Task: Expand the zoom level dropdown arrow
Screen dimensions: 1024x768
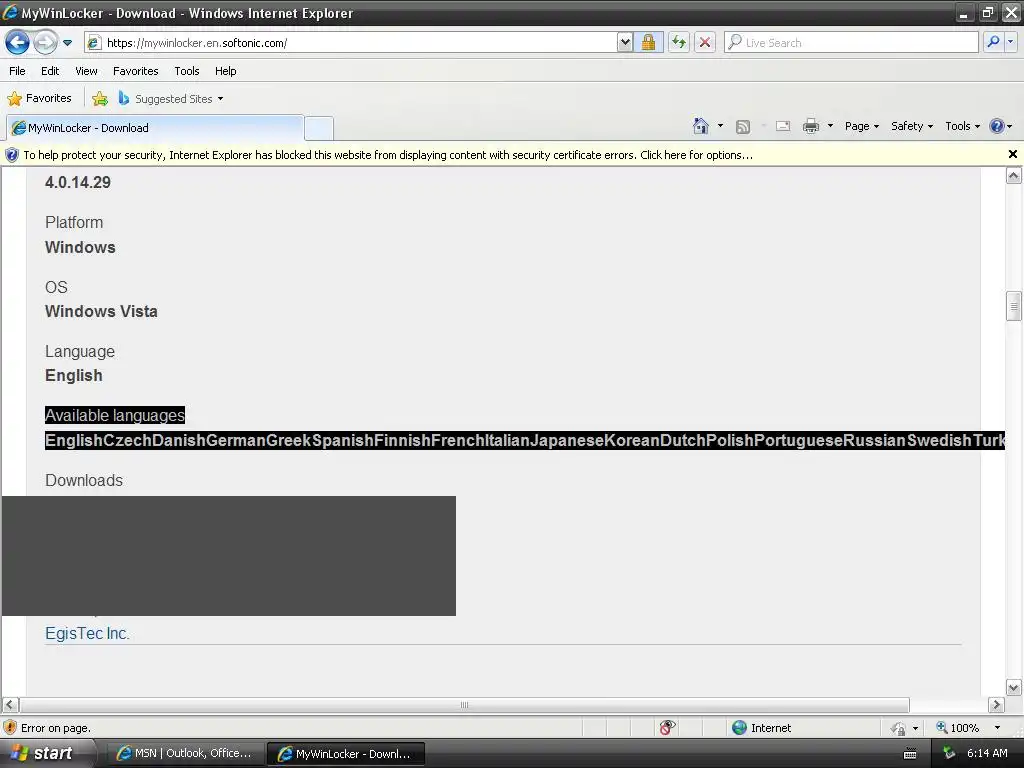Action: click(x=997, y=728)
